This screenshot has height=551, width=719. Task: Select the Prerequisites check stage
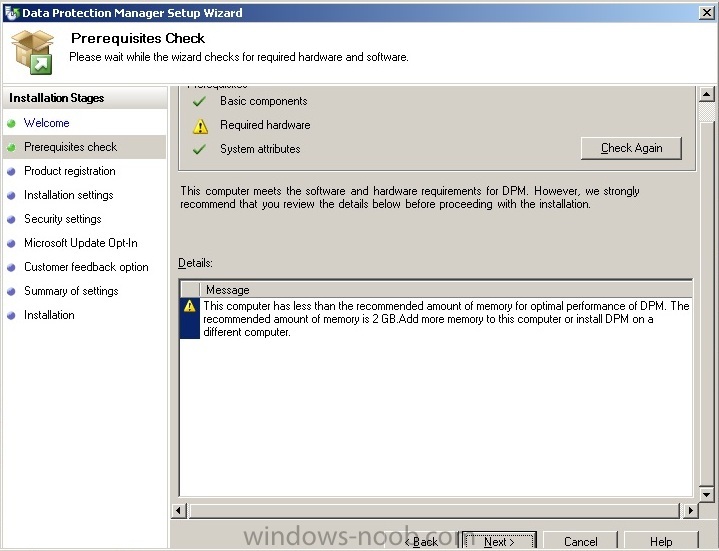pos(71,147)
